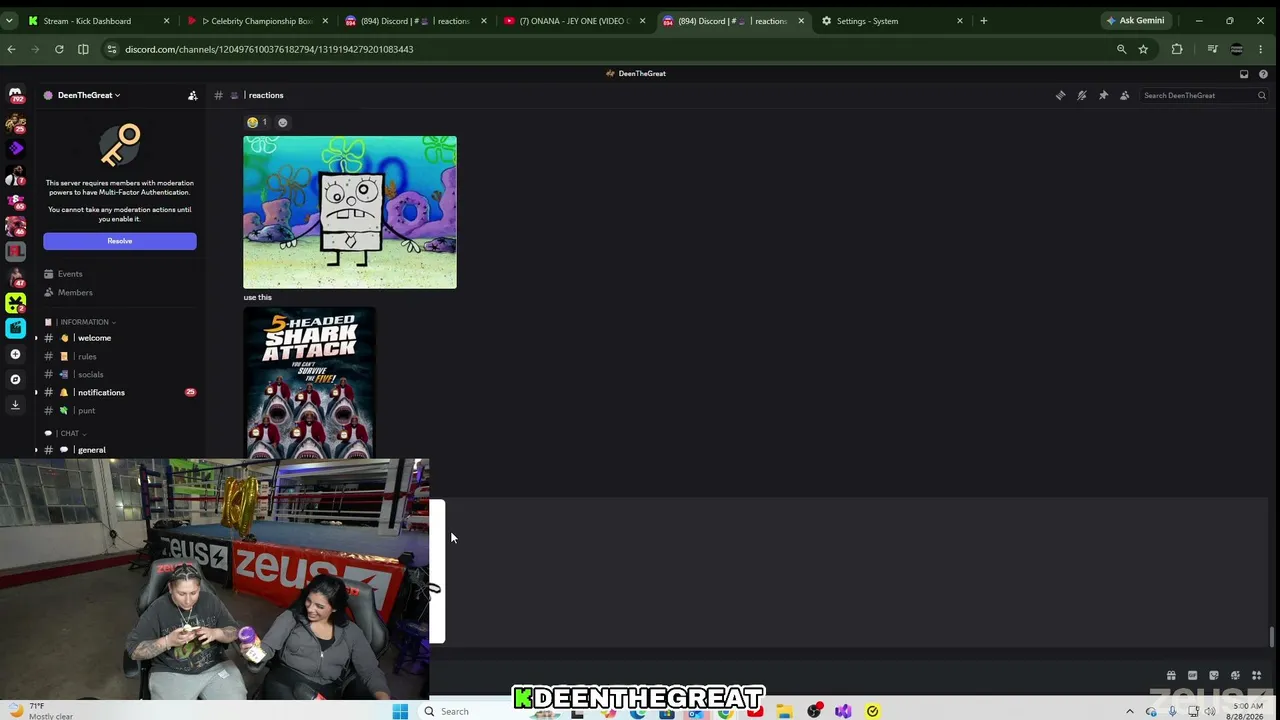Toggle the laughing emoji reaction count
Viewport: 1280px width, 720px height.
[x=257, y=122]
